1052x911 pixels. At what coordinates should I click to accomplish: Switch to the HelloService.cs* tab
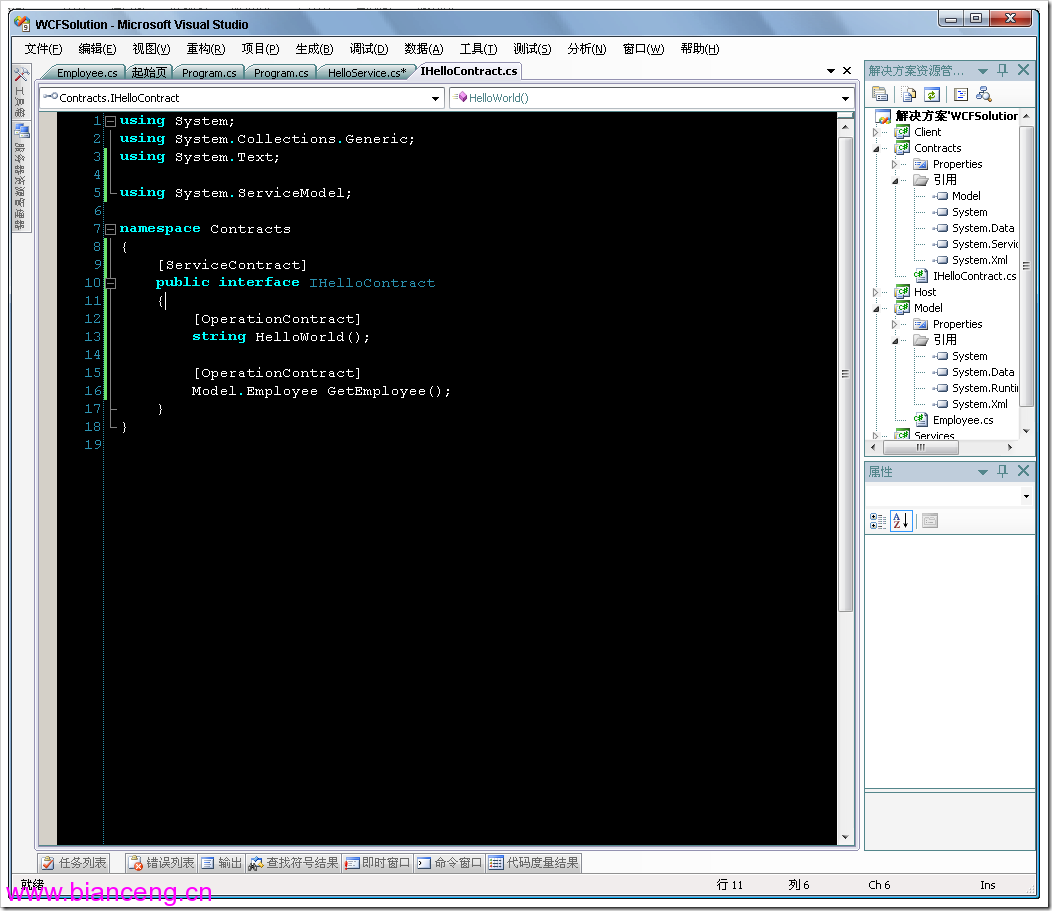pos(366,72)
